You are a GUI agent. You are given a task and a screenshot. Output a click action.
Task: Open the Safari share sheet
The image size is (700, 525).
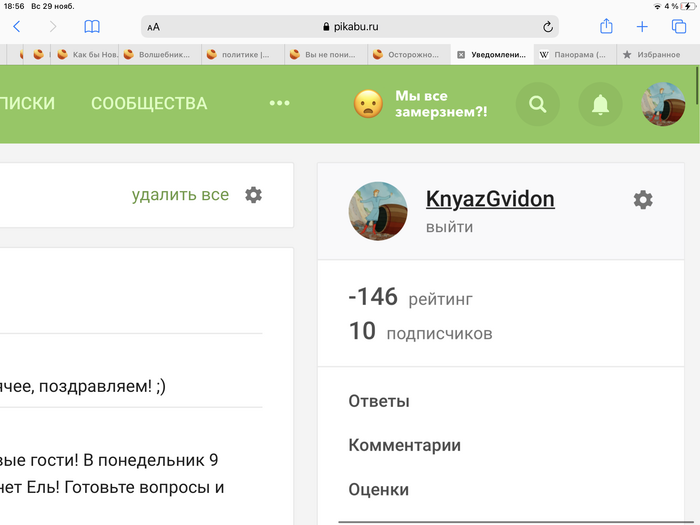pyautogui.click(x=606, y=27)
